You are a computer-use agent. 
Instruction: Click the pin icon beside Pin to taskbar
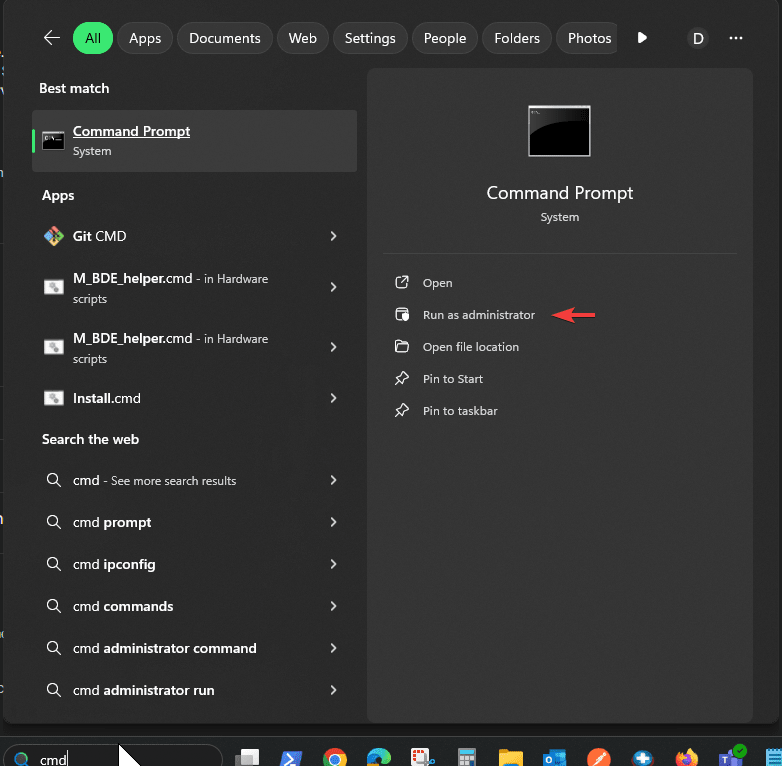pyautogui.click(x=402, y=410)
